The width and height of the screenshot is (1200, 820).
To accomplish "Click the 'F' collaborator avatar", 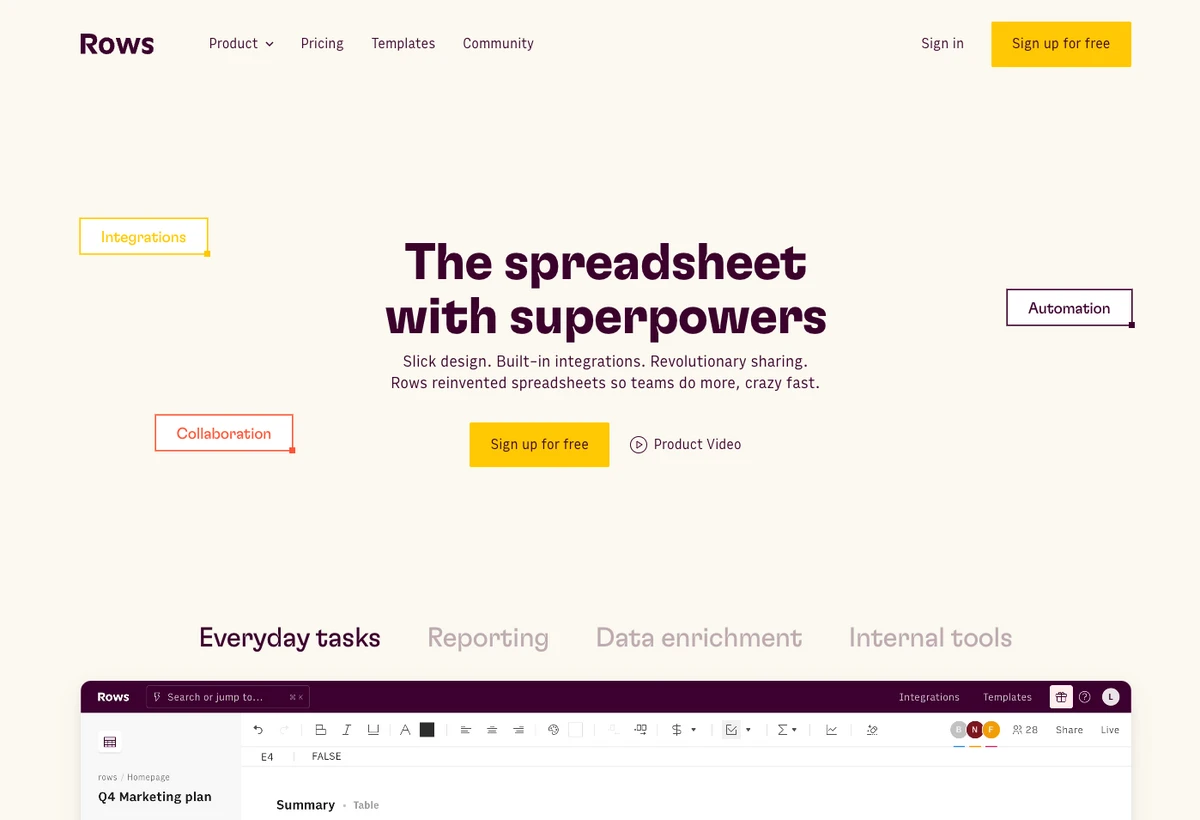I will tap(991, 730).
